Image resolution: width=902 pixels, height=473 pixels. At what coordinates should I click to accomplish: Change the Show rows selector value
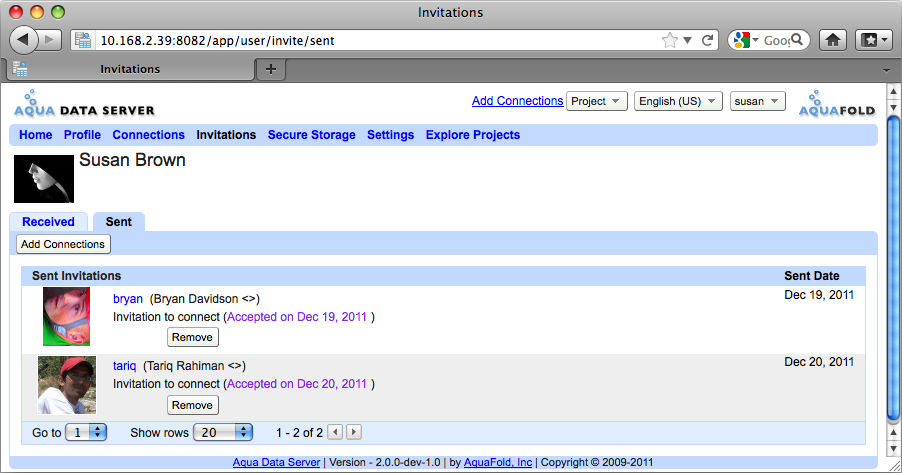223,432
